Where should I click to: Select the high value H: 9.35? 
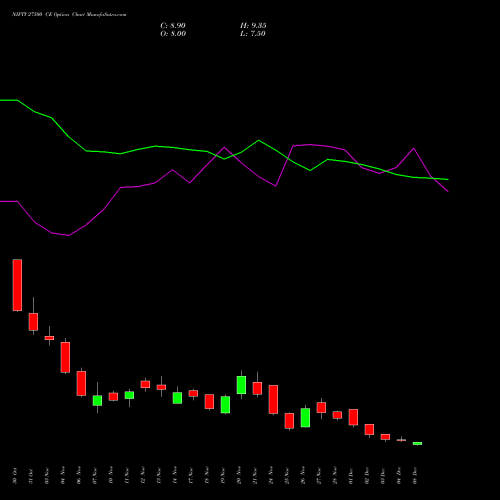pyautogui.click(x=253, y=26)
